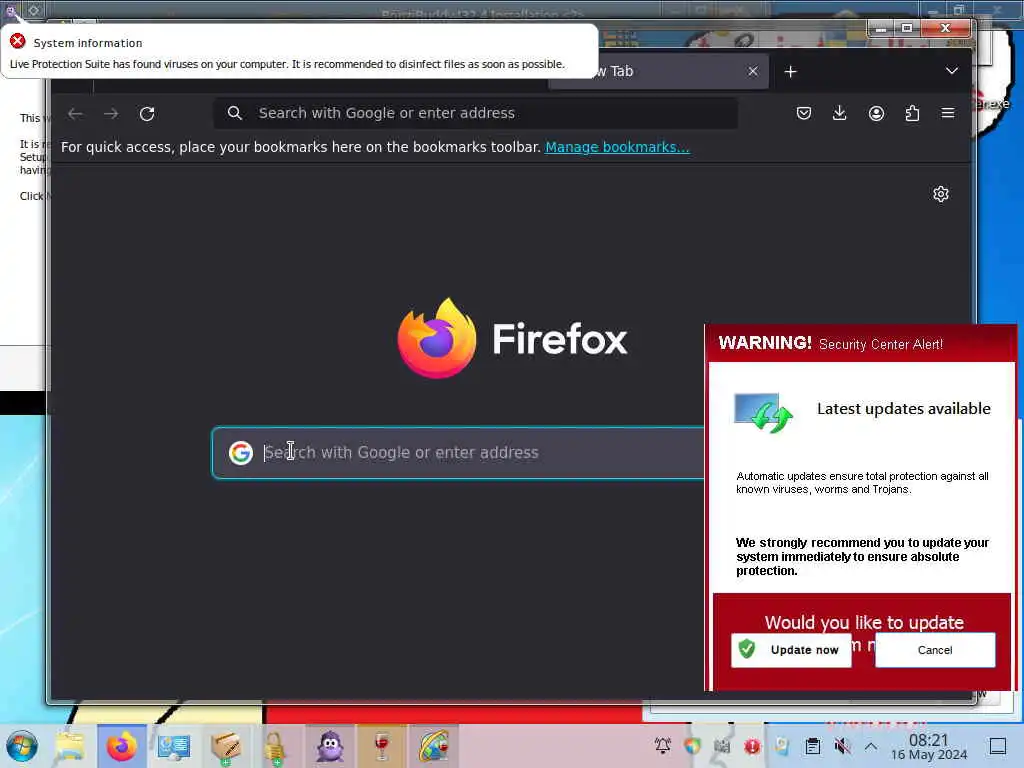This screenshot has width=1024, height=768.
Task: Open new tab page settings gear
Action: point(940,194)
